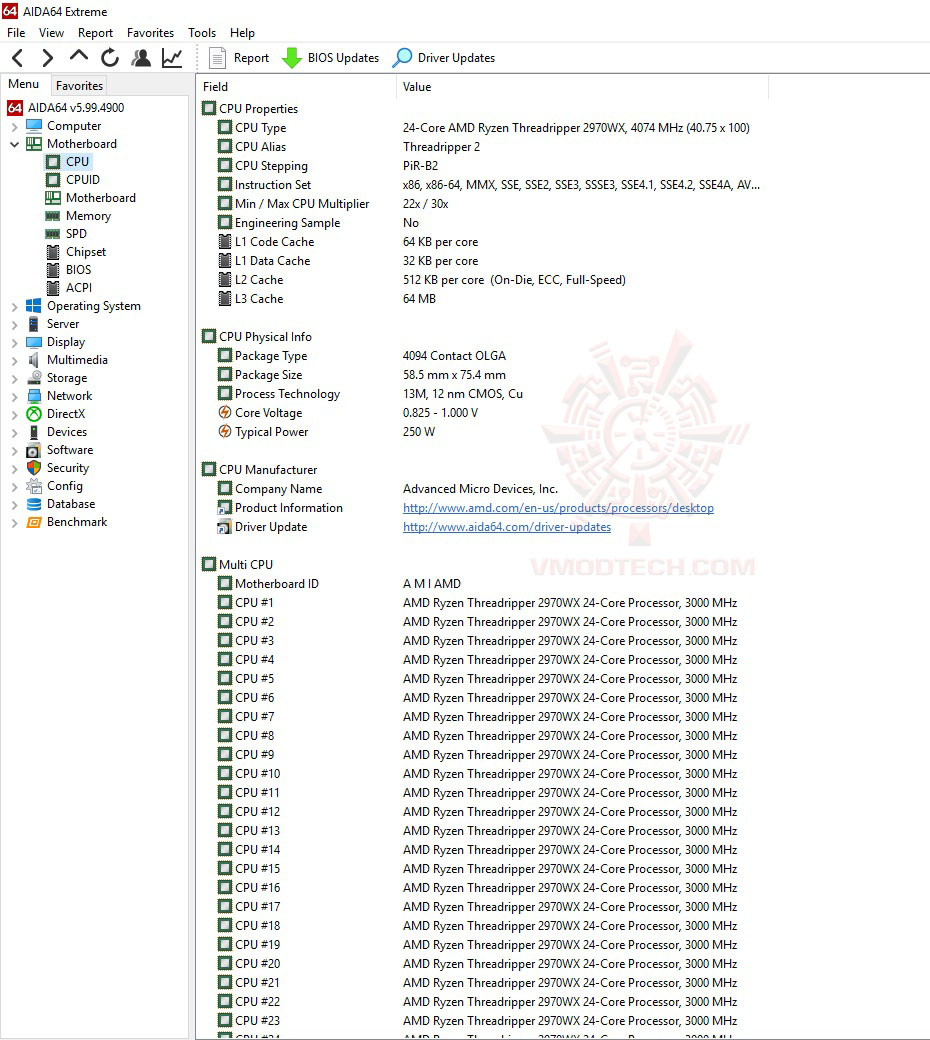Click the Back navigation arrow

click(18, 58)
